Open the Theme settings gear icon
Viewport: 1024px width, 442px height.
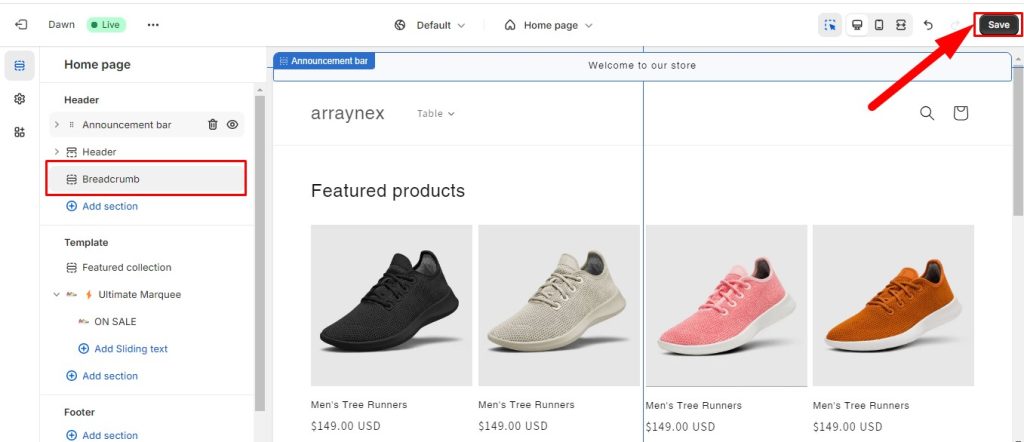coord(19,99)
